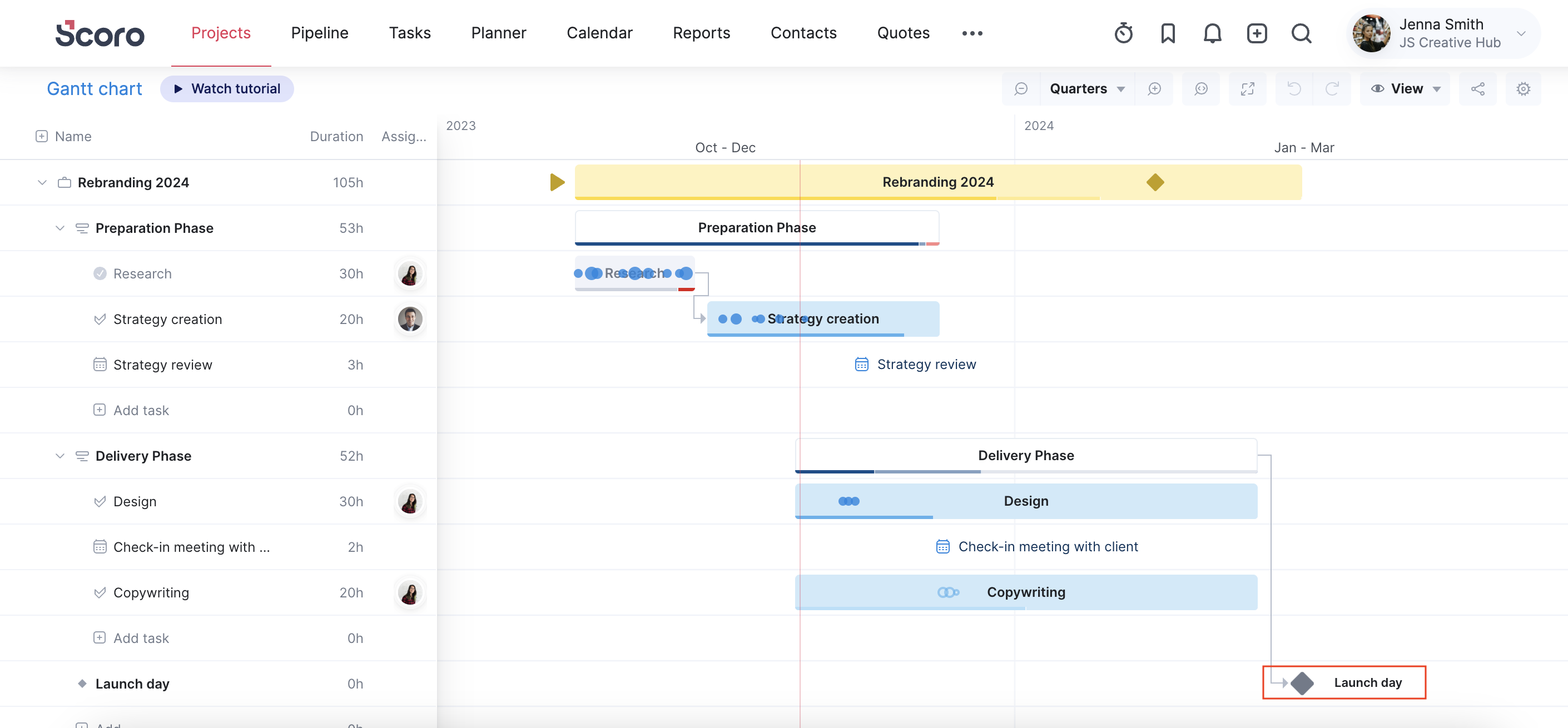Click the Launch day milestone diamond icon in list
Image resolution: width=1568 pixels, height=728 pixels.
click(82, 684)
